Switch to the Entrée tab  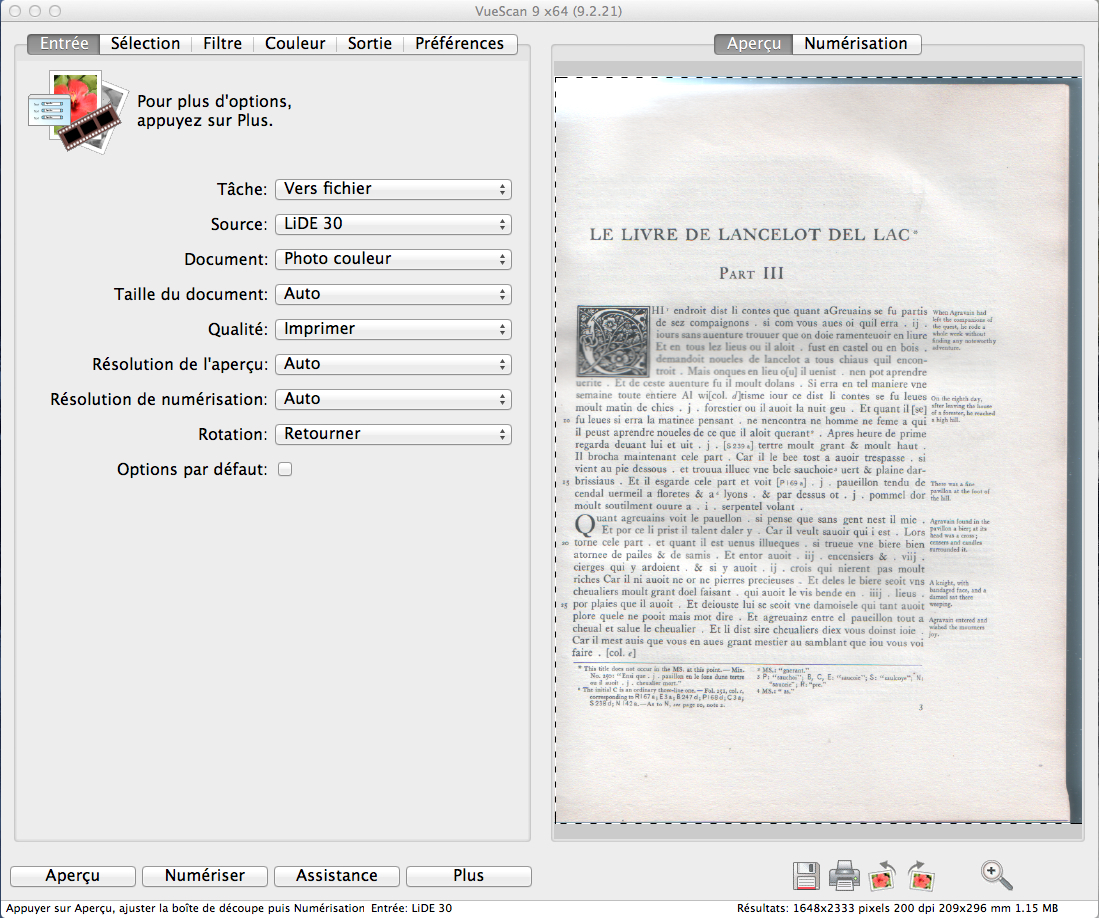[64, 43]
